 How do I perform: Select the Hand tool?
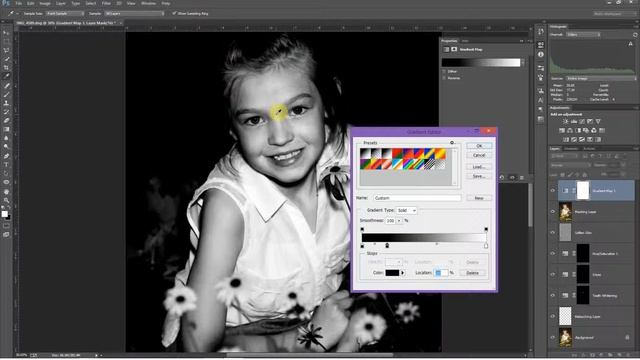[6, 191]
